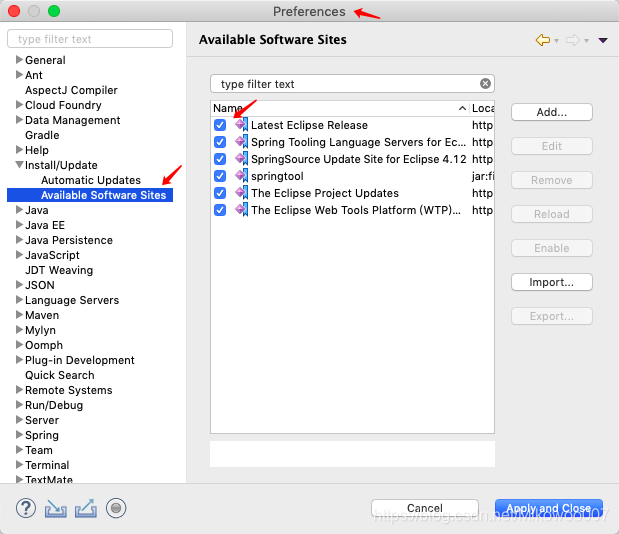Image resolution: width=619 pixels, height=534 pixels.
Task: Click the Enable button
Action: click(551, 248)
